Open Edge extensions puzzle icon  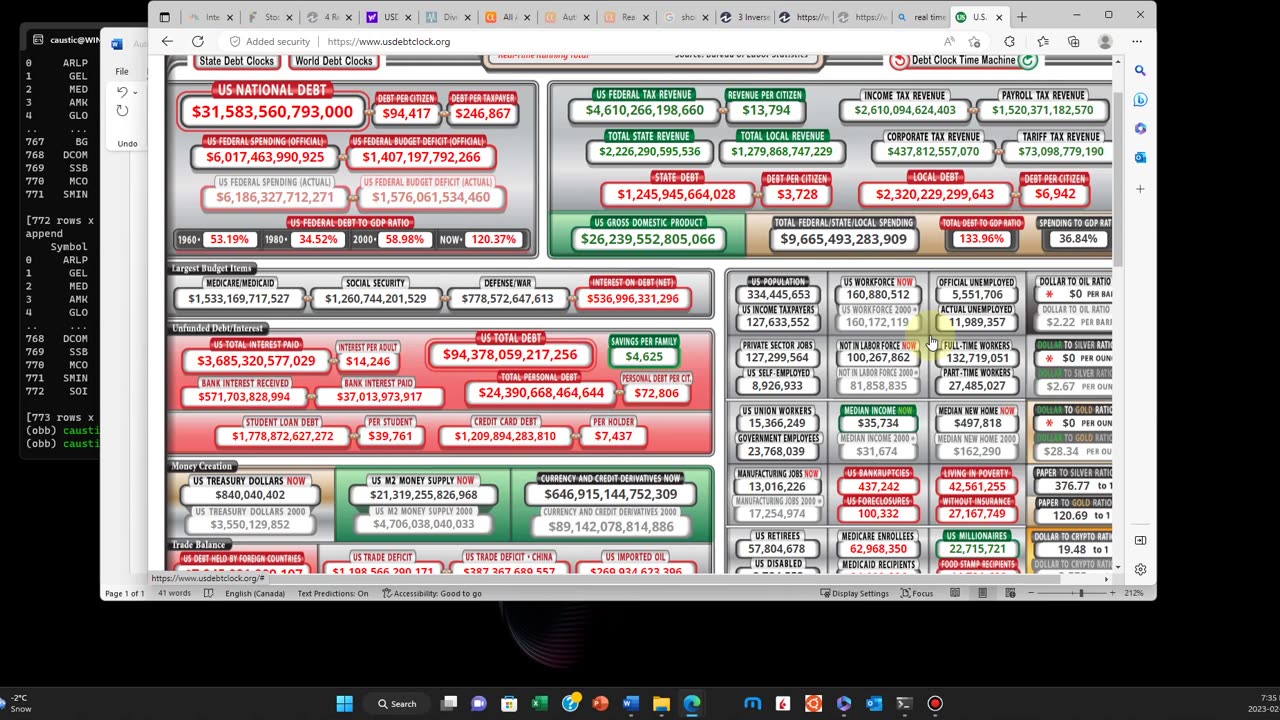(x=1009, y=42)
